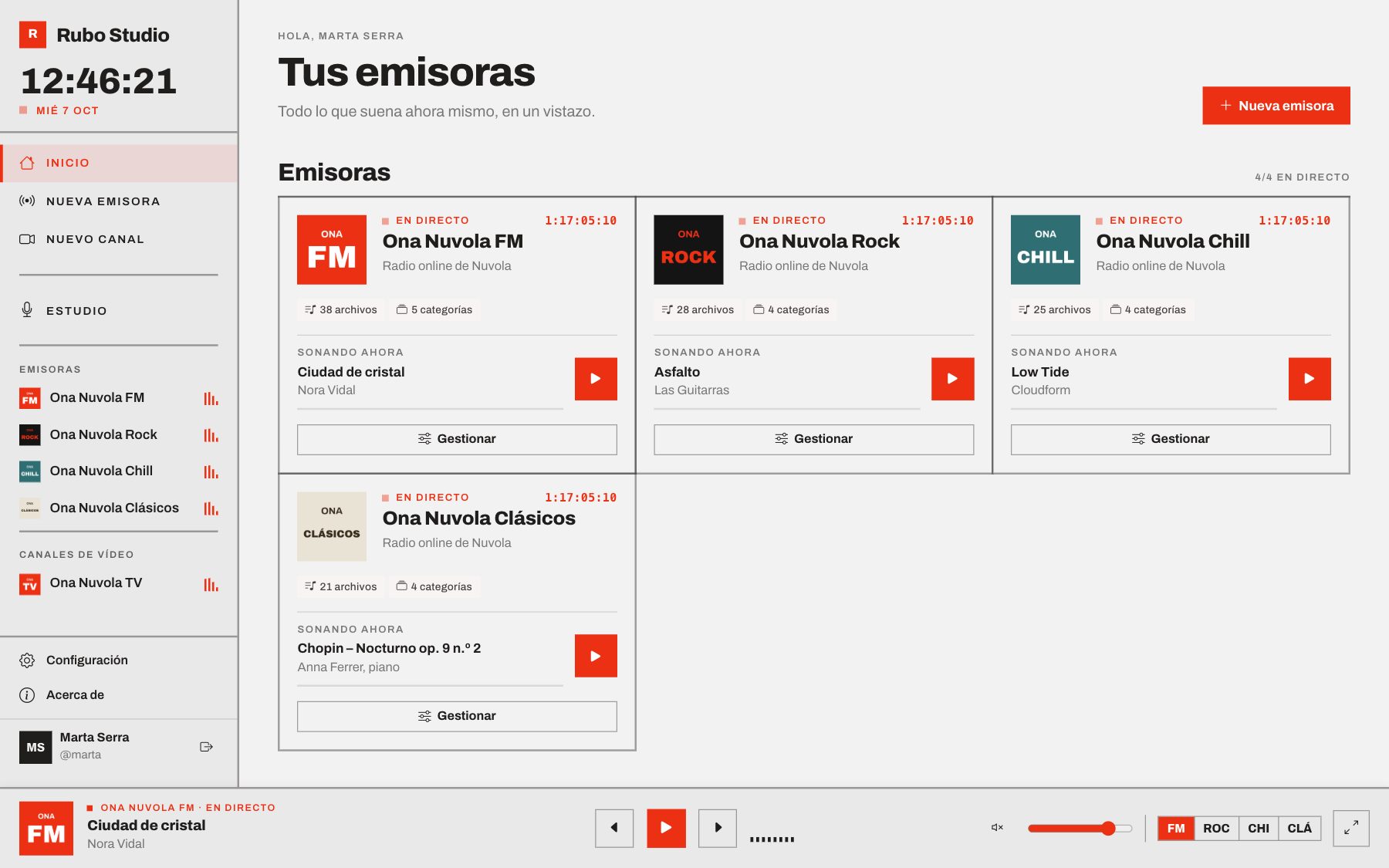This screenshot has height=868, width=1389.
Task: Click Gestionar for Ona Nuvola Rock
Action: tap(814, 439)
